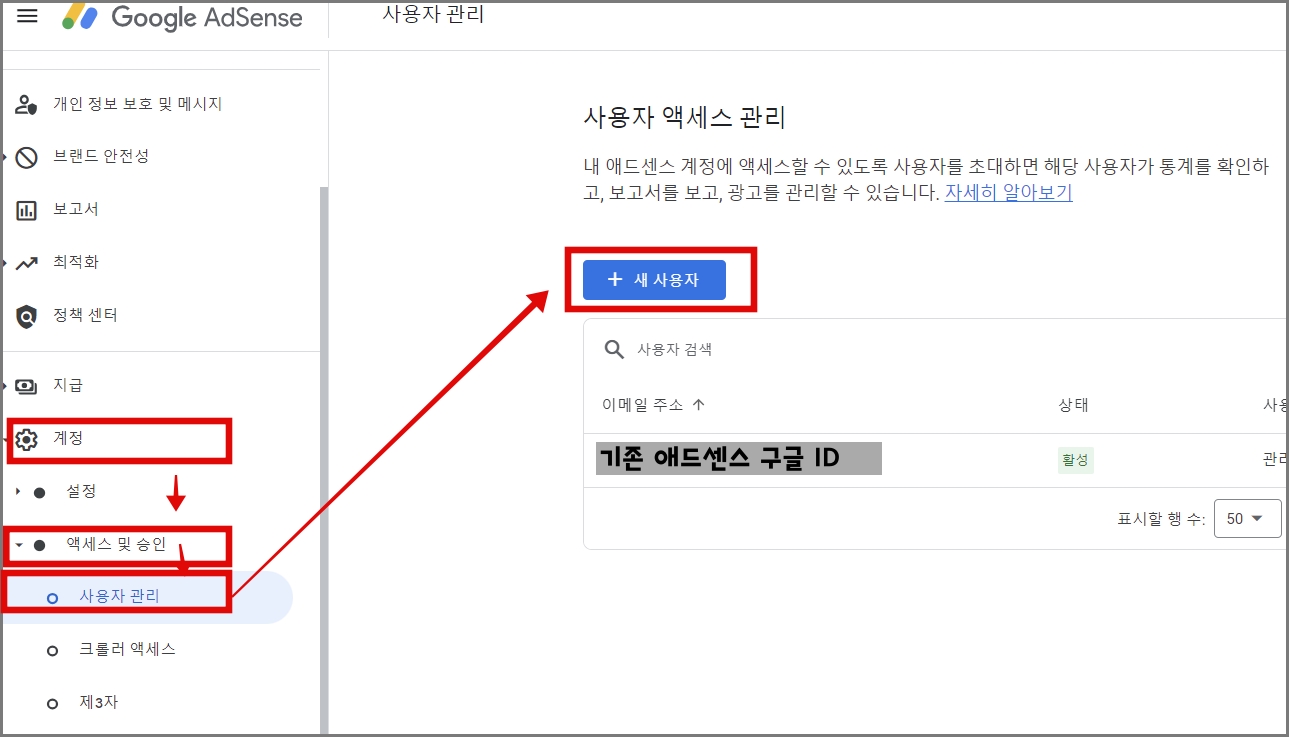The width and height of the screenshot is (1289, 737).
Task: Open 브랜드 안전성 menu item
Action: (x=101, y=157)
